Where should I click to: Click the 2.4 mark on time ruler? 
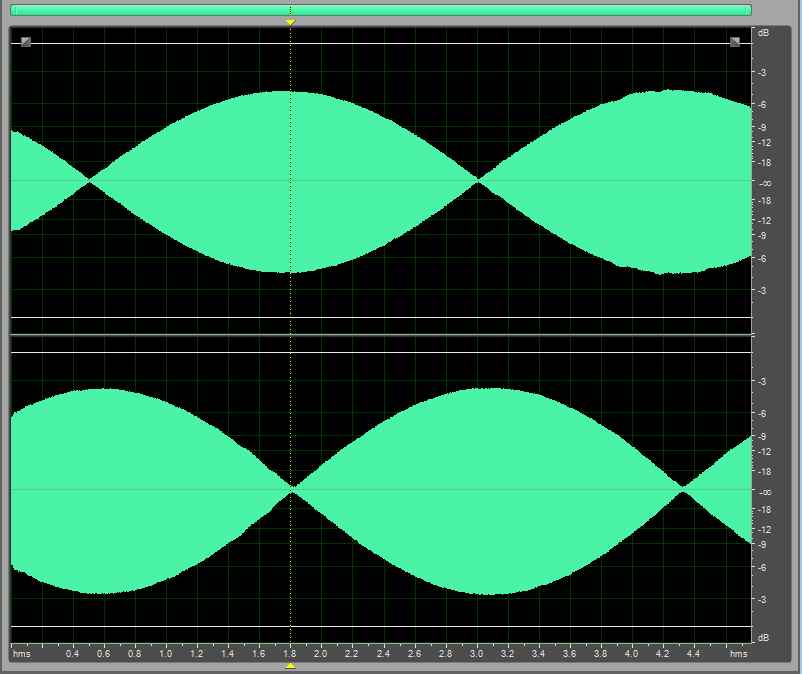[x=383, y=654]
